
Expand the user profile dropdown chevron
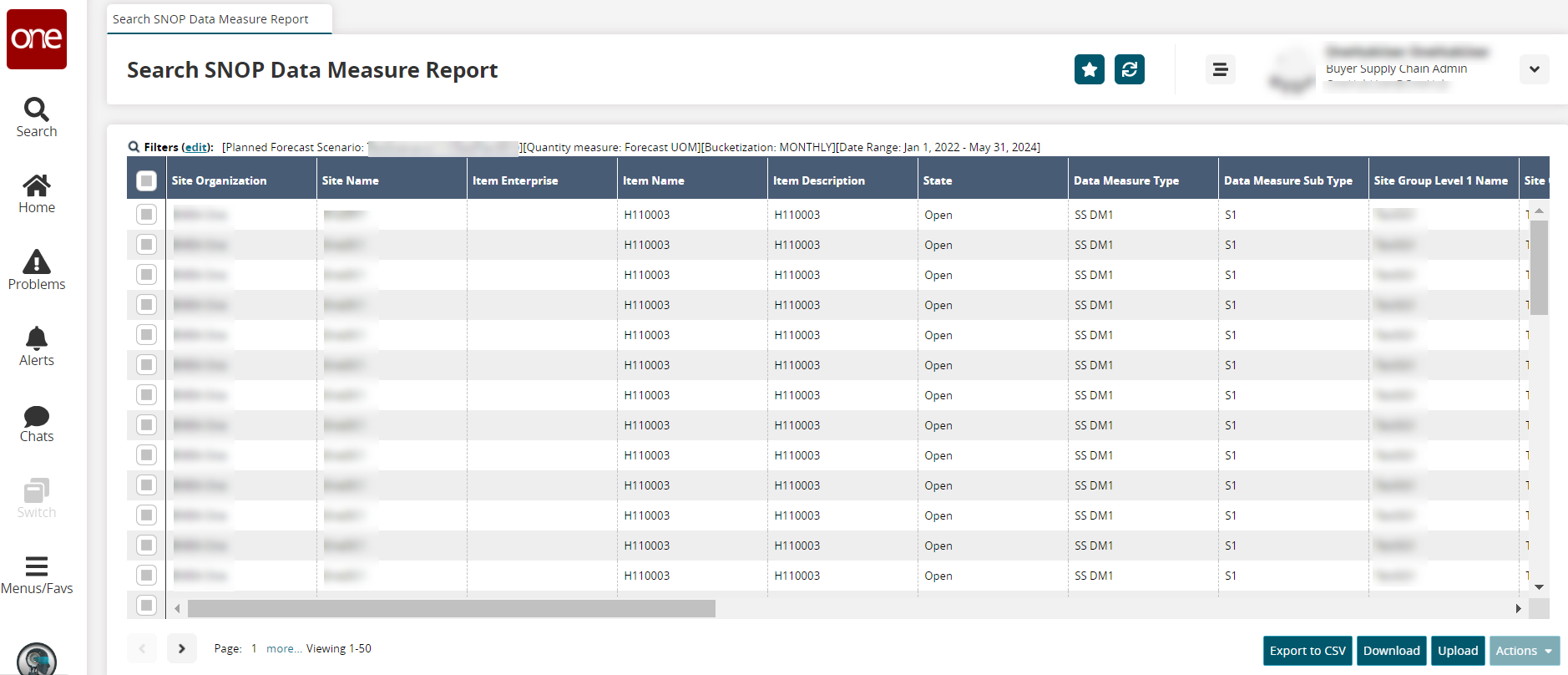point(1534,69)
